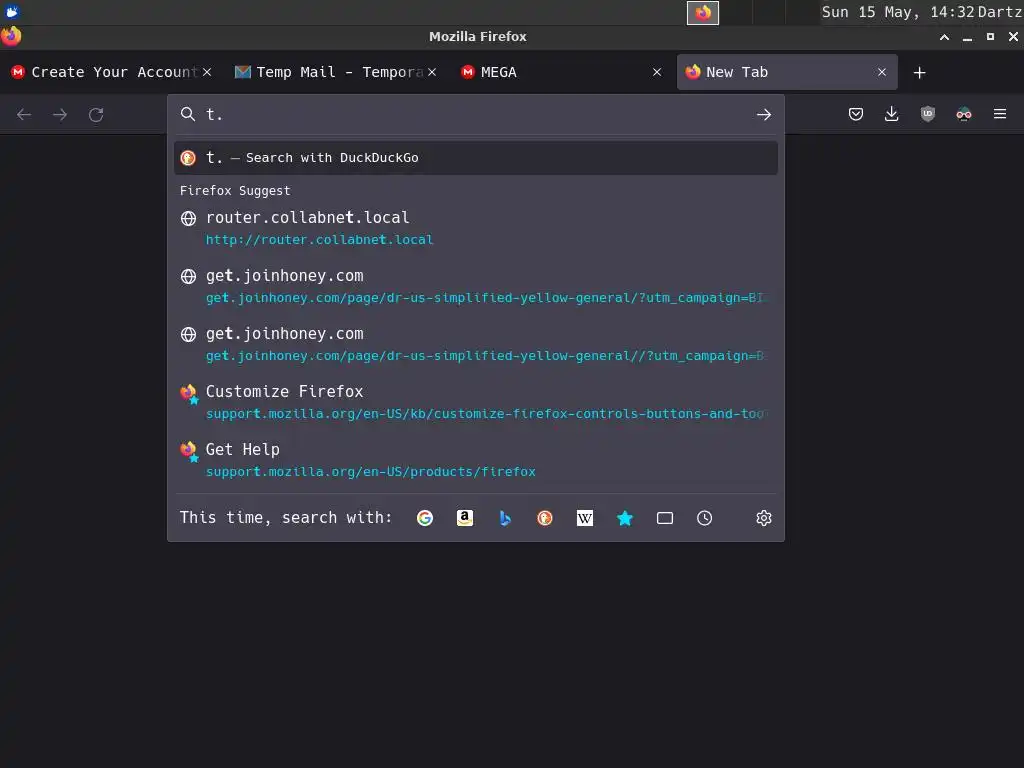Click the Firefox logo in title bar
This screenshot has width=1024, height=768.
[11, 36]
